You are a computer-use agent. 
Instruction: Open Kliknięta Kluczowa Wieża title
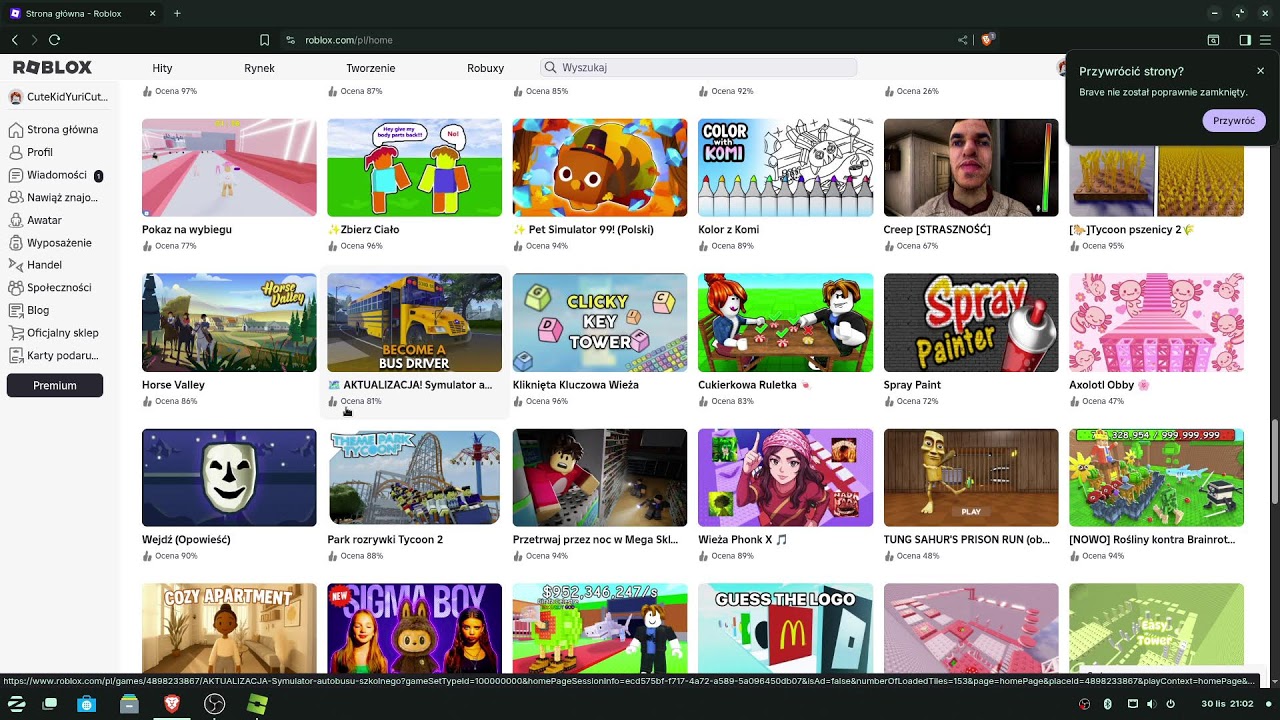click(x=576, y=384)
